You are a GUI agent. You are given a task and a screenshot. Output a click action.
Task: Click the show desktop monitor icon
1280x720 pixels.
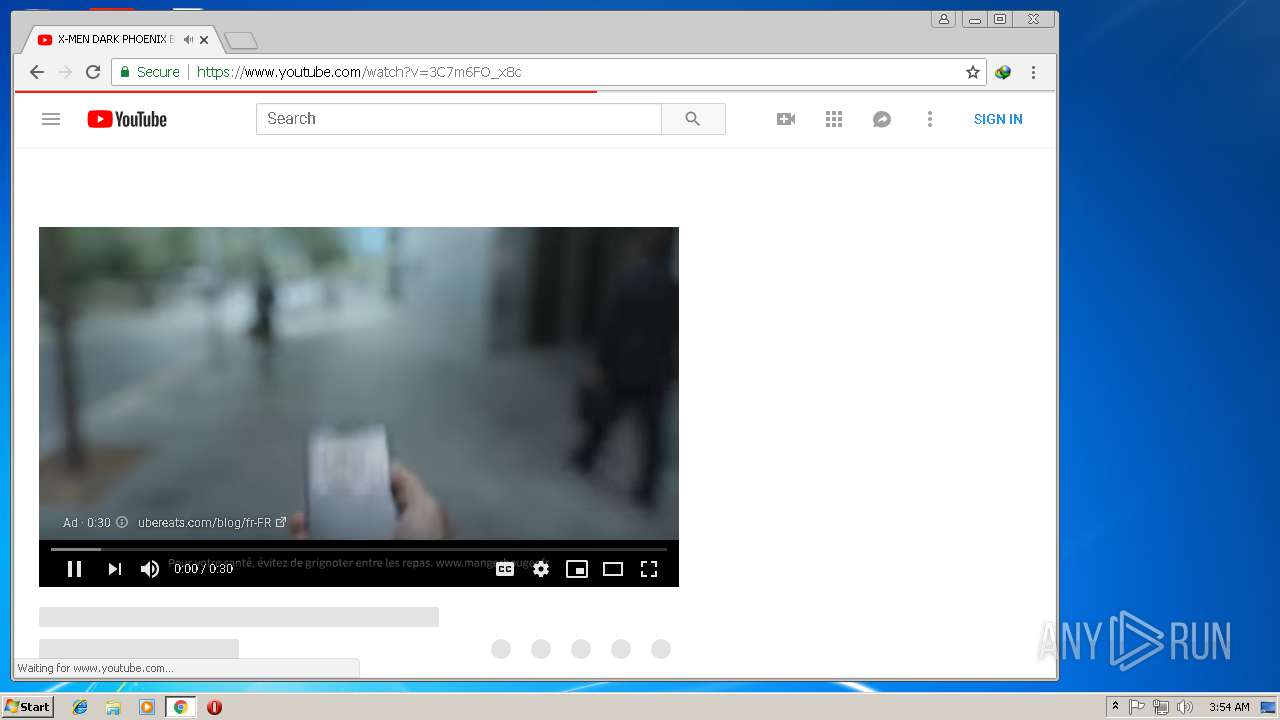[1269, 707]
